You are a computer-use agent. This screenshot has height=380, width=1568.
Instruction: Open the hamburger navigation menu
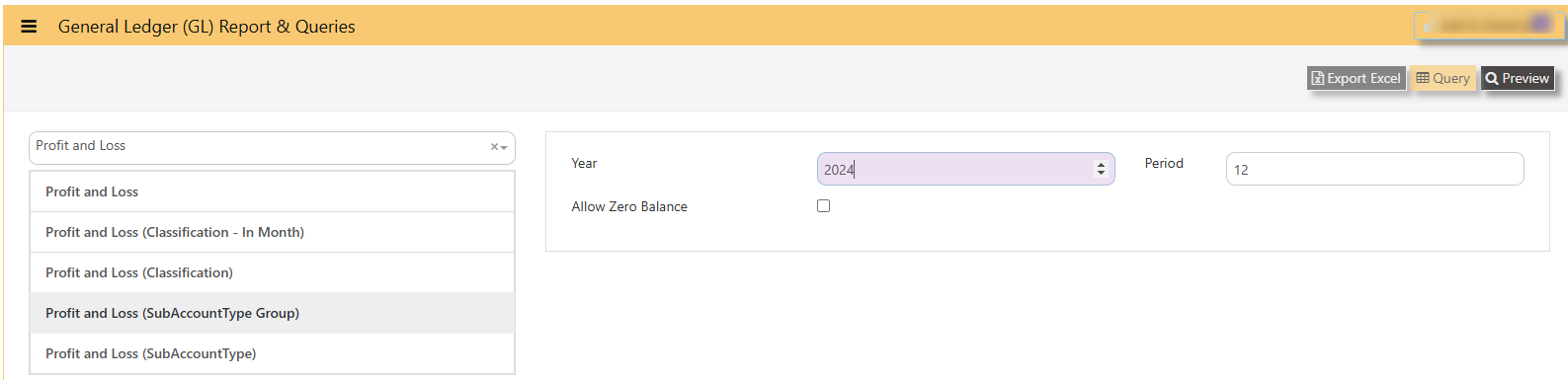point(29,27)
